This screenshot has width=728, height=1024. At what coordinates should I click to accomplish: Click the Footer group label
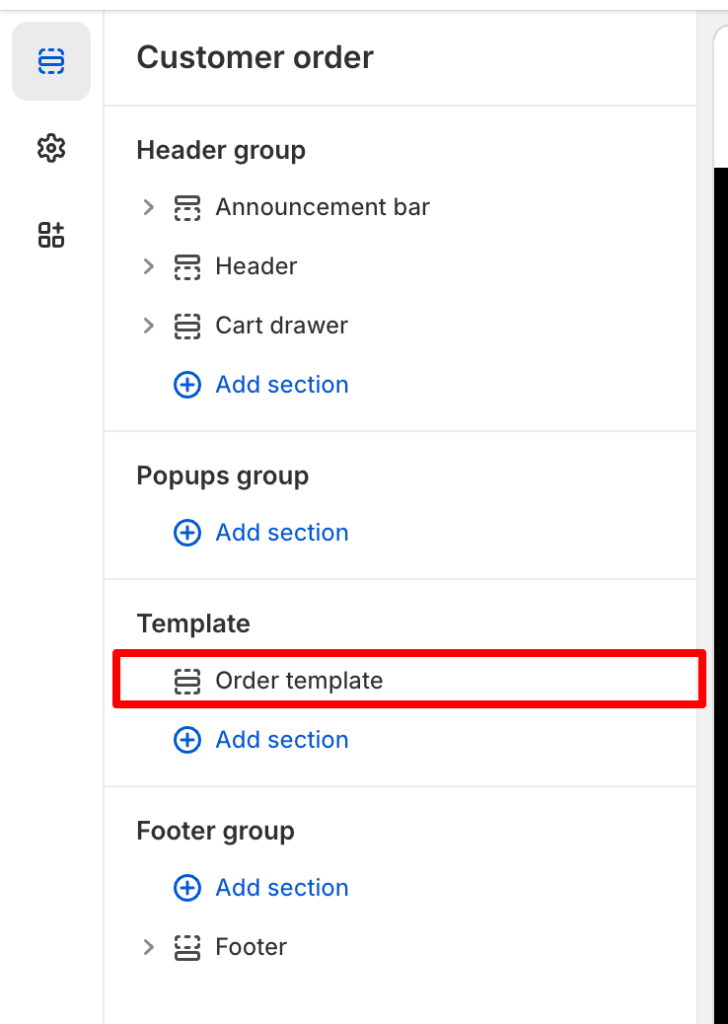[x=215, y=831]
